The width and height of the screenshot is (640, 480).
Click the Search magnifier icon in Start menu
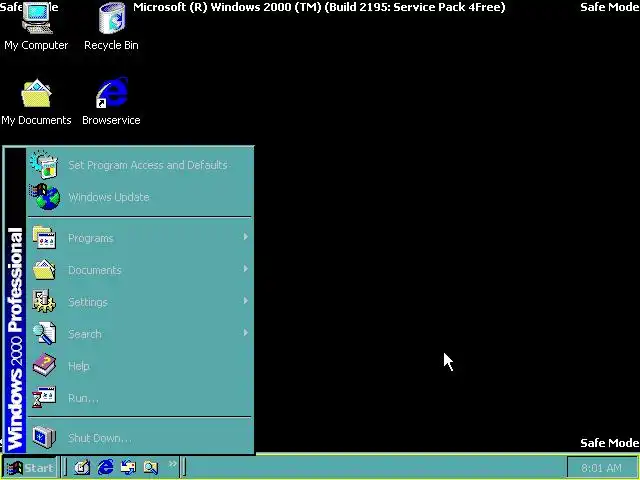[44, 333]
